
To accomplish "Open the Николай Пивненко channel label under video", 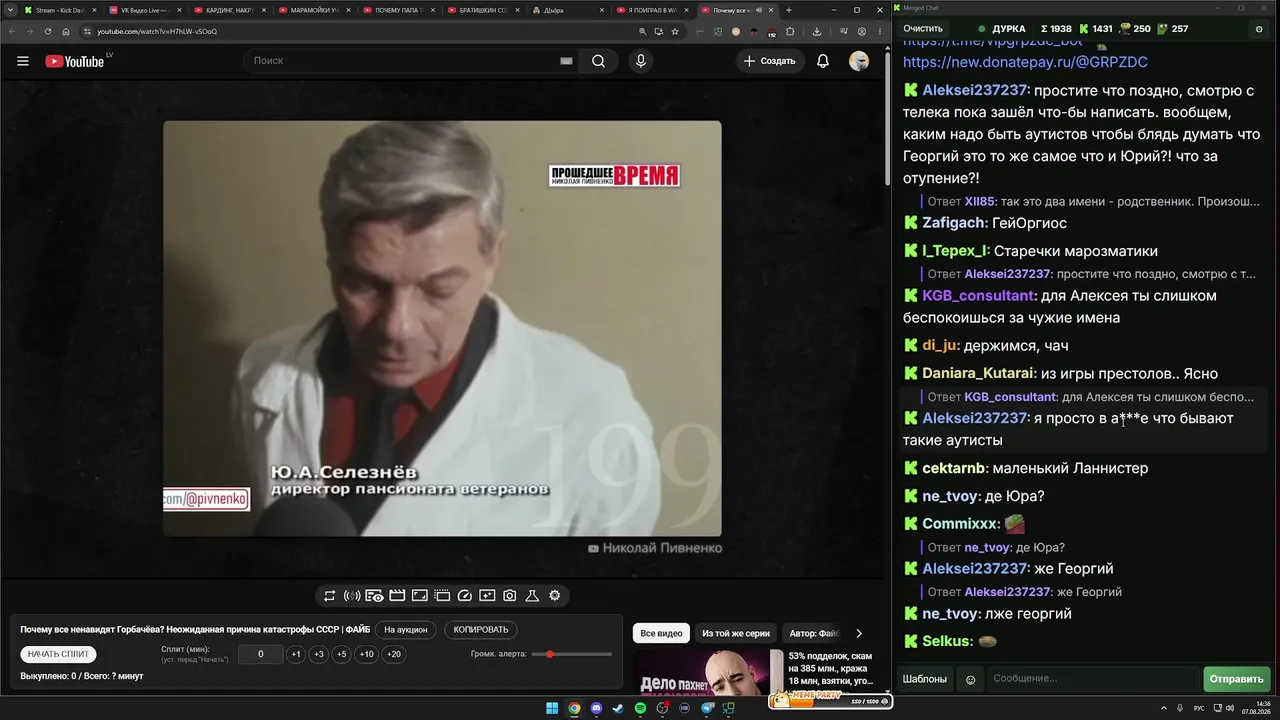I will pos(655,548).
